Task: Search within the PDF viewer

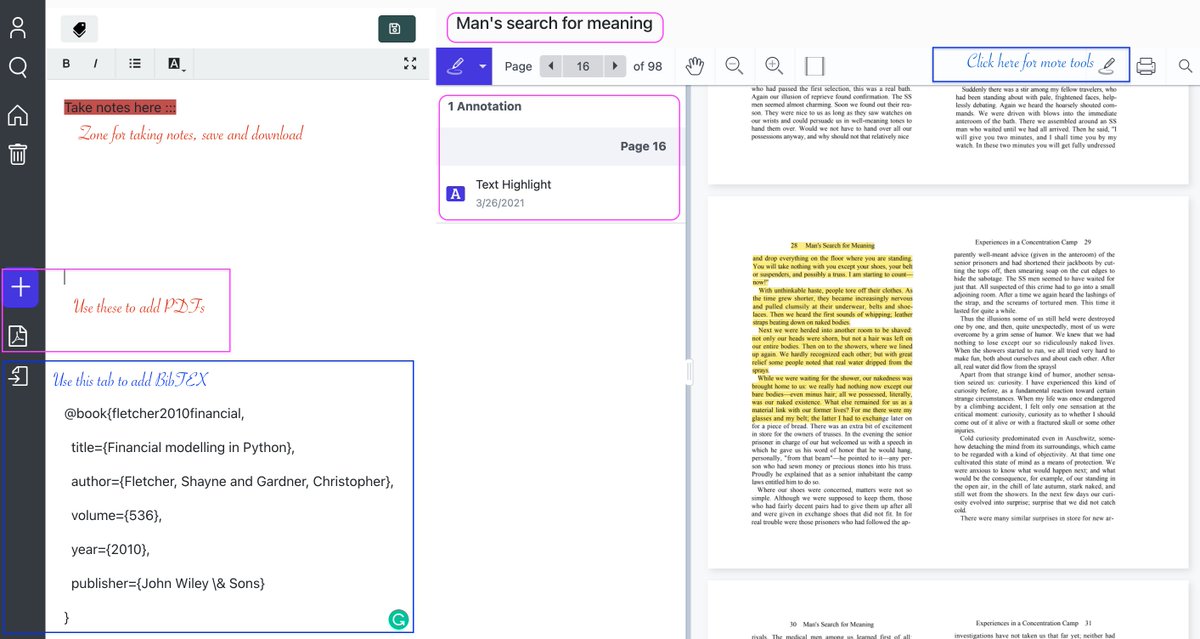Action: point(1185,66)
